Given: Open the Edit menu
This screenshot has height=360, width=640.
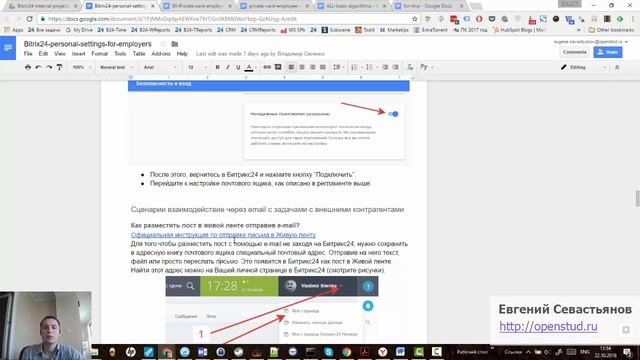Looking at the screenshot, I should [x=43, y=54].
